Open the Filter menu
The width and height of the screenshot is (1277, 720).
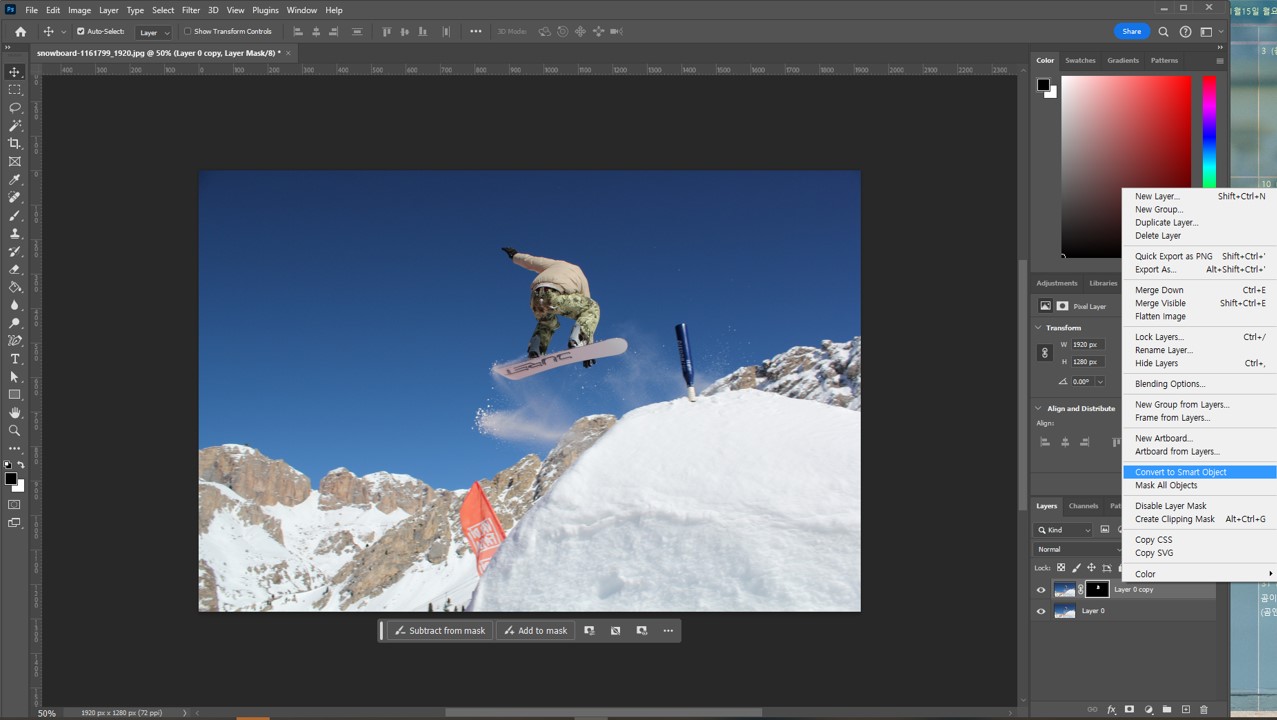pyautogui.click(x=191, y=10)
